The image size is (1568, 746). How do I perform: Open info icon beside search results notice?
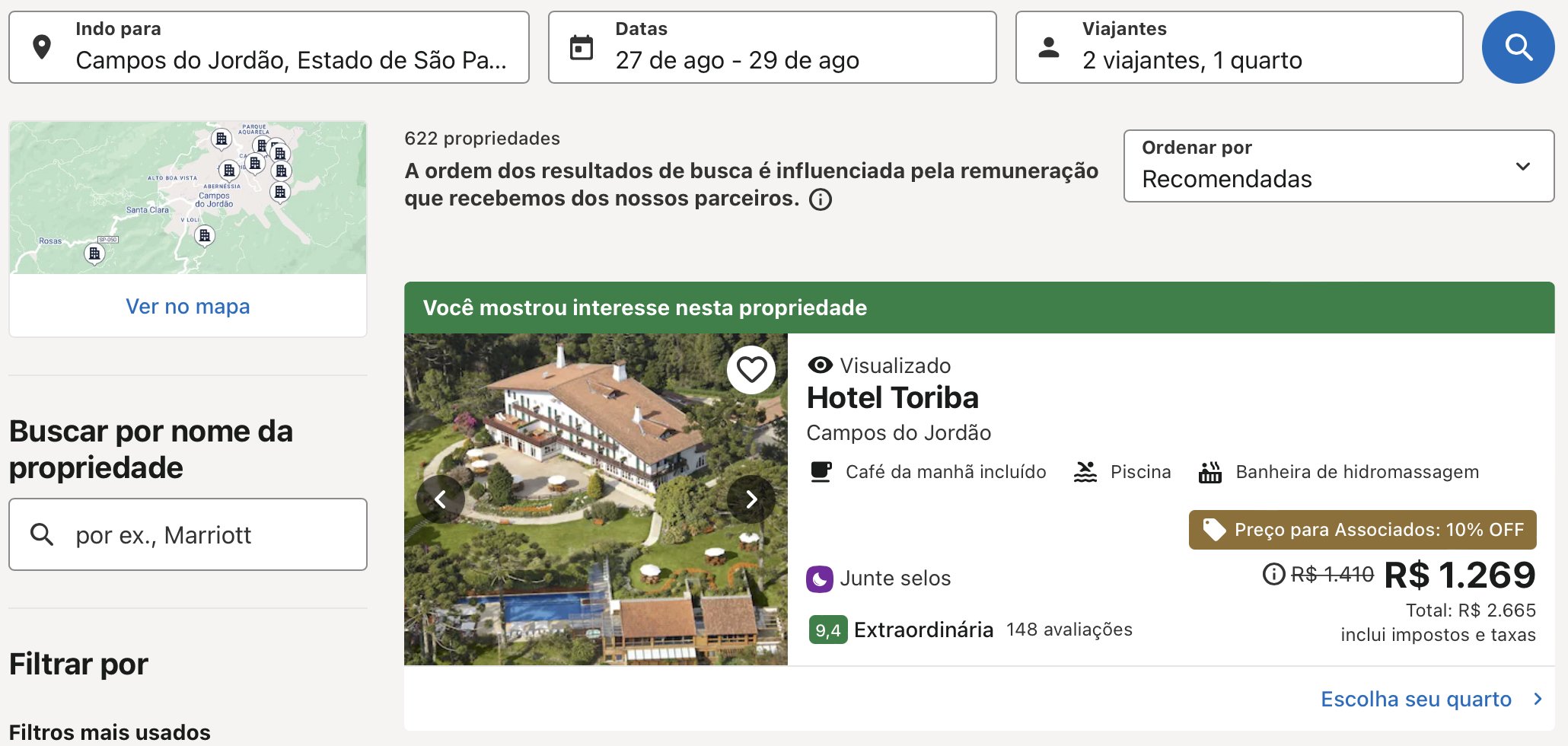coord(821,199)
